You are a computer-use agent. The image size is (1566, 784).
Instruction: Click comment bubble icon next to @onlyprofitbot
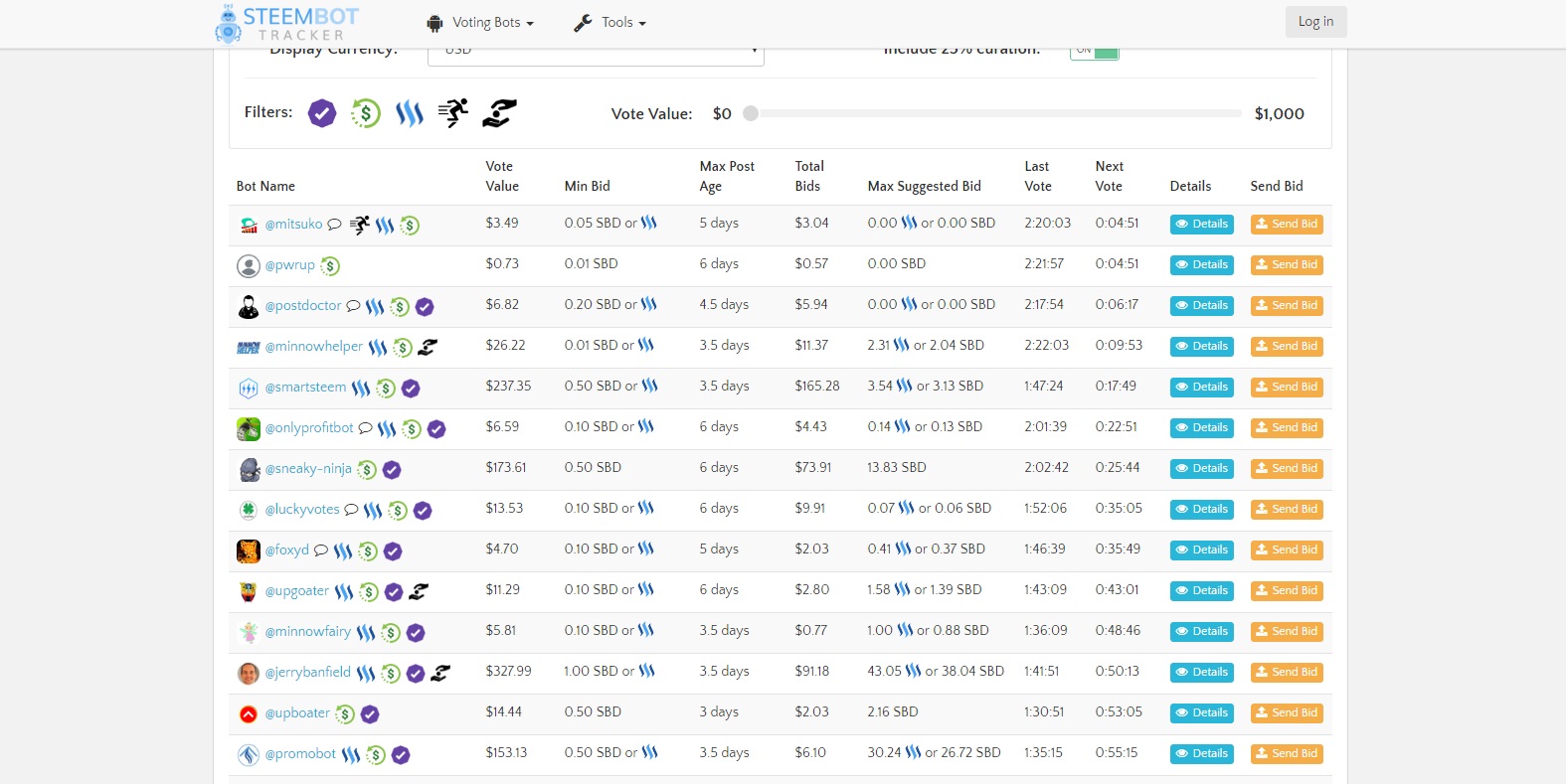(x=366, y=428)
